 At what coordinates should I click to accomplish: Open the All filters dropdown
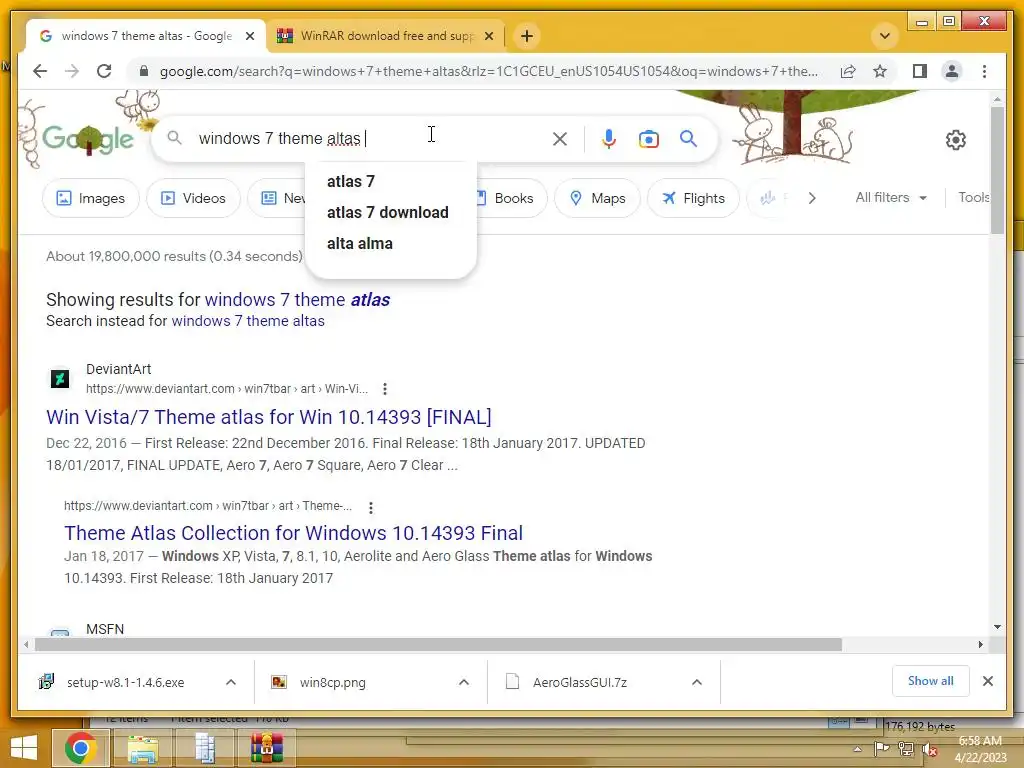click(x=891, y=197)
